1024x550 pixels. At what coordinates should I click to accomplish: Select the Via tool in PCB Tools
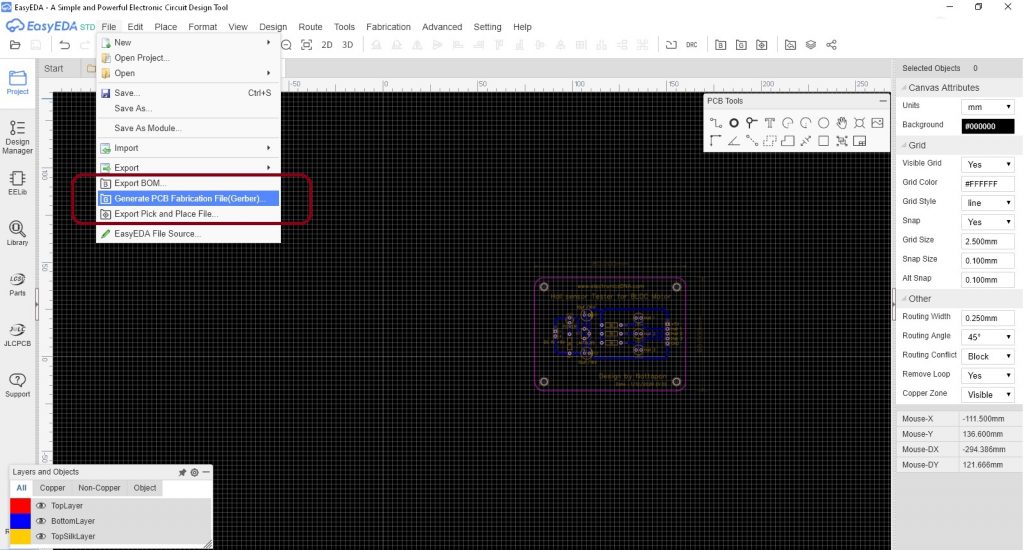tap(752, 123)
